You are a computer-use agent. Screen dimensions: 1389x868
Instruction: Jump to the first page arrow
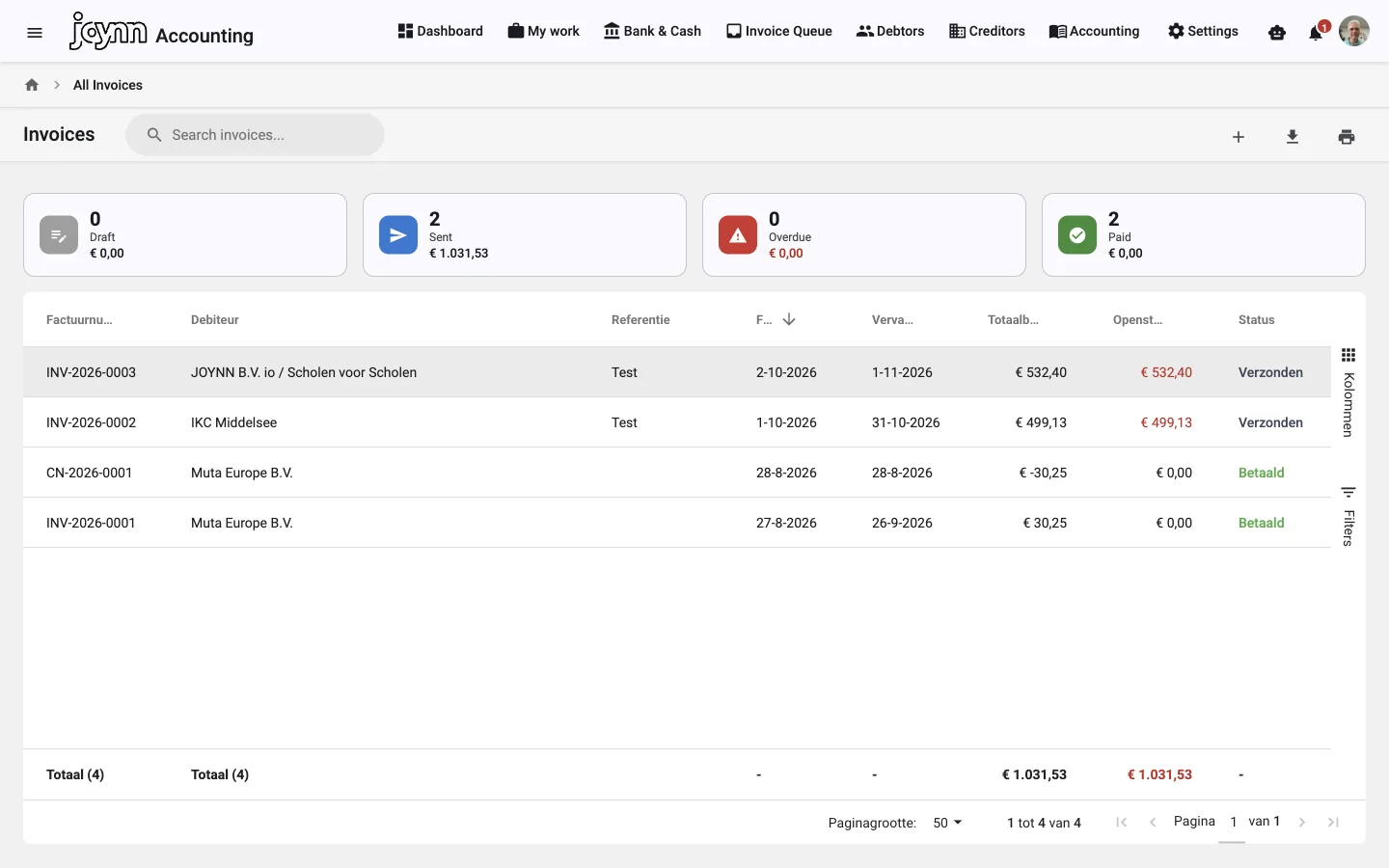(1122, 823)
